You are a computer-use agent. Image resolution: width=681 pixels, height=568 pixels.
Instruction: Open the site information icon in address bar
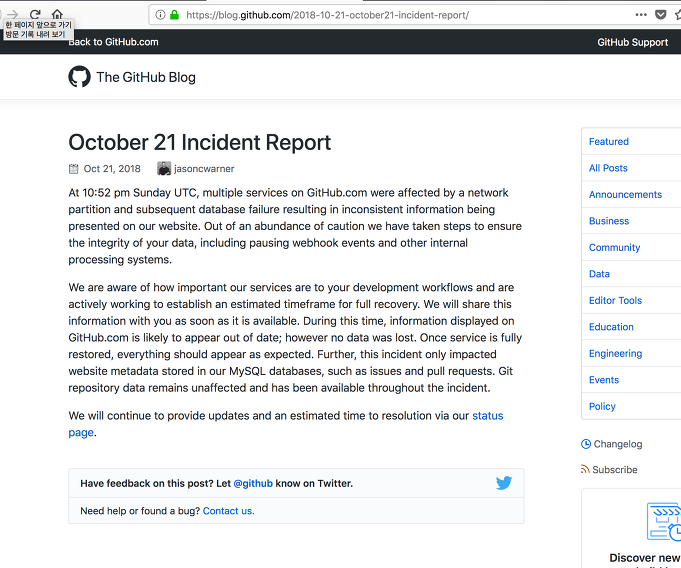point(160,15)
